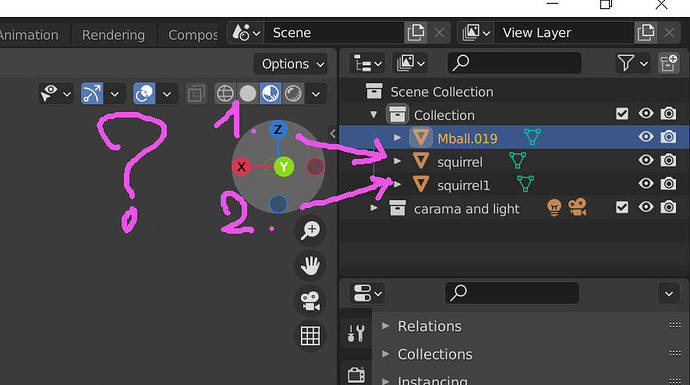690x385 pixels.
Task: Disable Mball.019 in renders
Action: (x=668, y=137)
